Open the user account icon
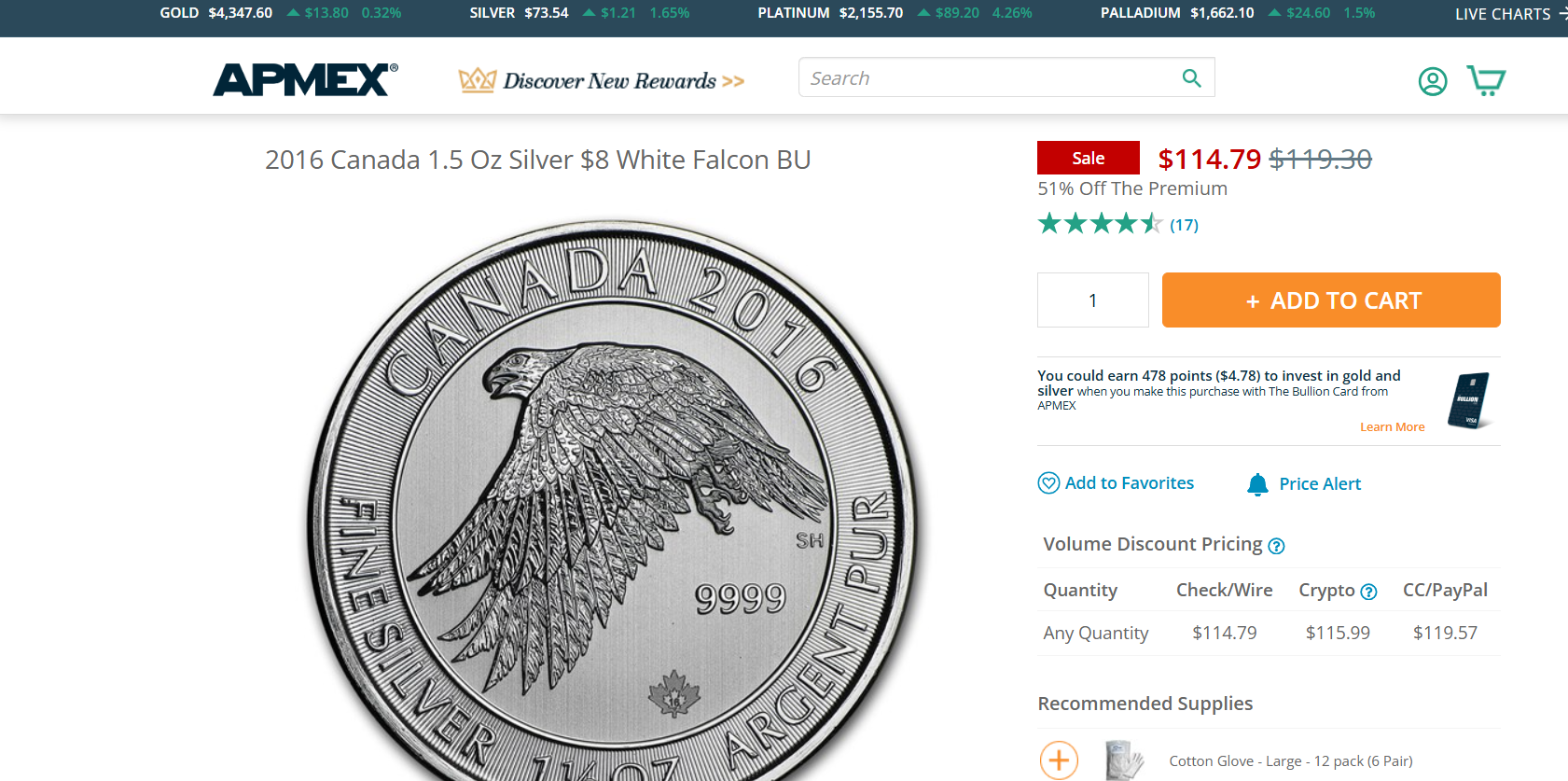This screenshot has height=781, width=1568. coord(1433,81)
